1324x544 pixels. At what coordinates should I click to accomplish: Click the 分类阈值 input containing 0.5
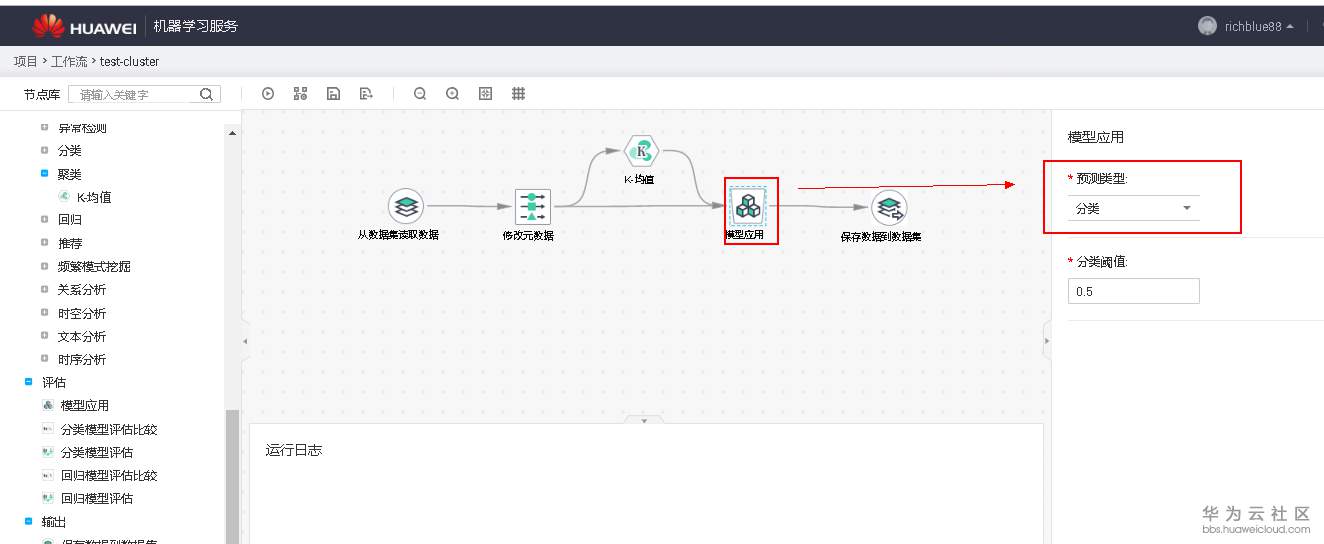click(x=1133, y=291)
